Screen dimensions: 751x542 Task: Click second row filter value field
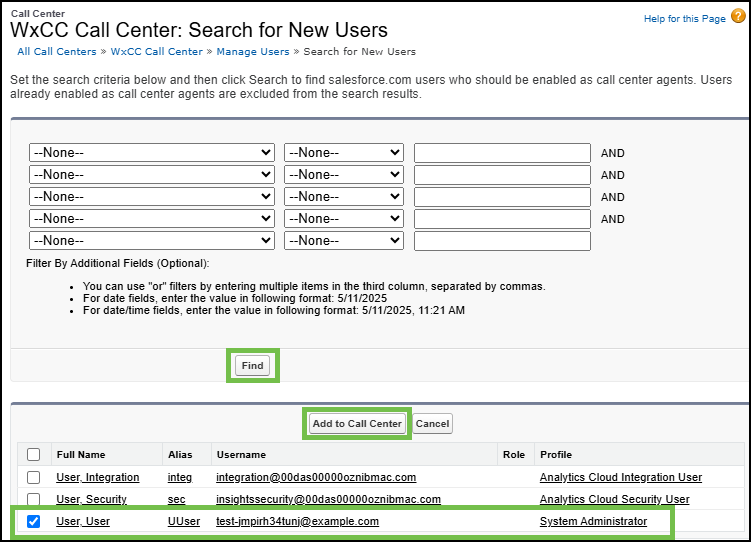(x=502, y=175)
